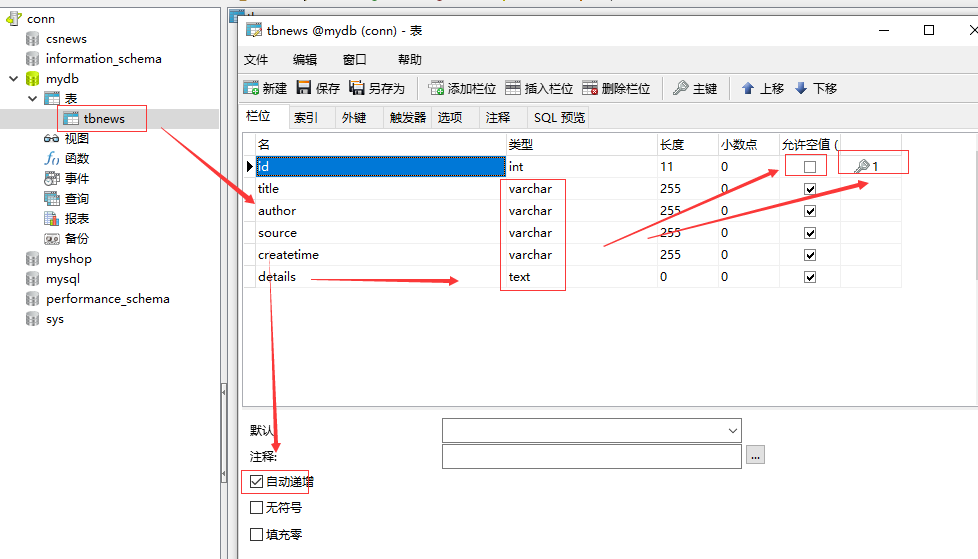Open the Functions (函数) fx icon
The image size is (978, 559).
(x=52, y=158)
